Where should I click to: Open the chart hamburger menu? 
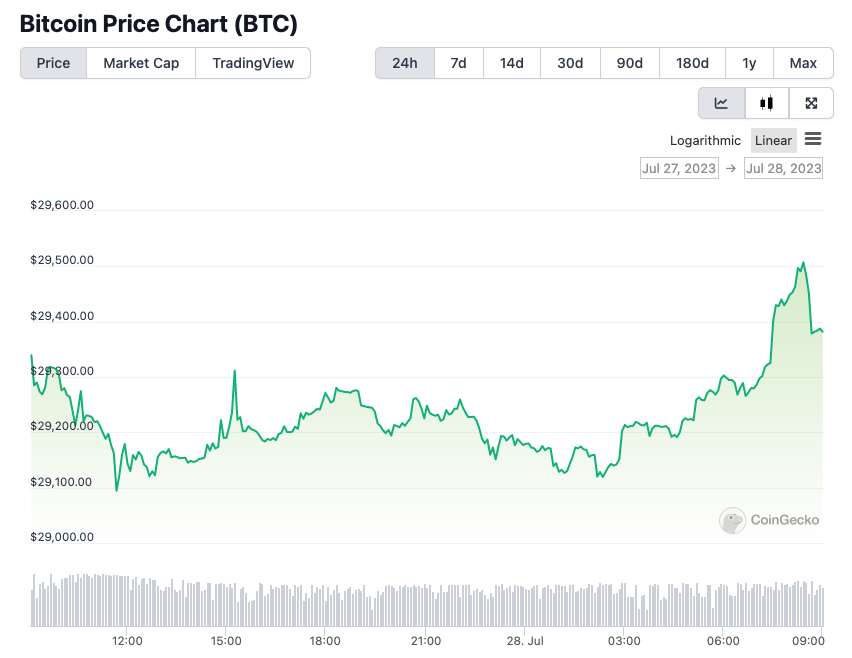(813, 140)
